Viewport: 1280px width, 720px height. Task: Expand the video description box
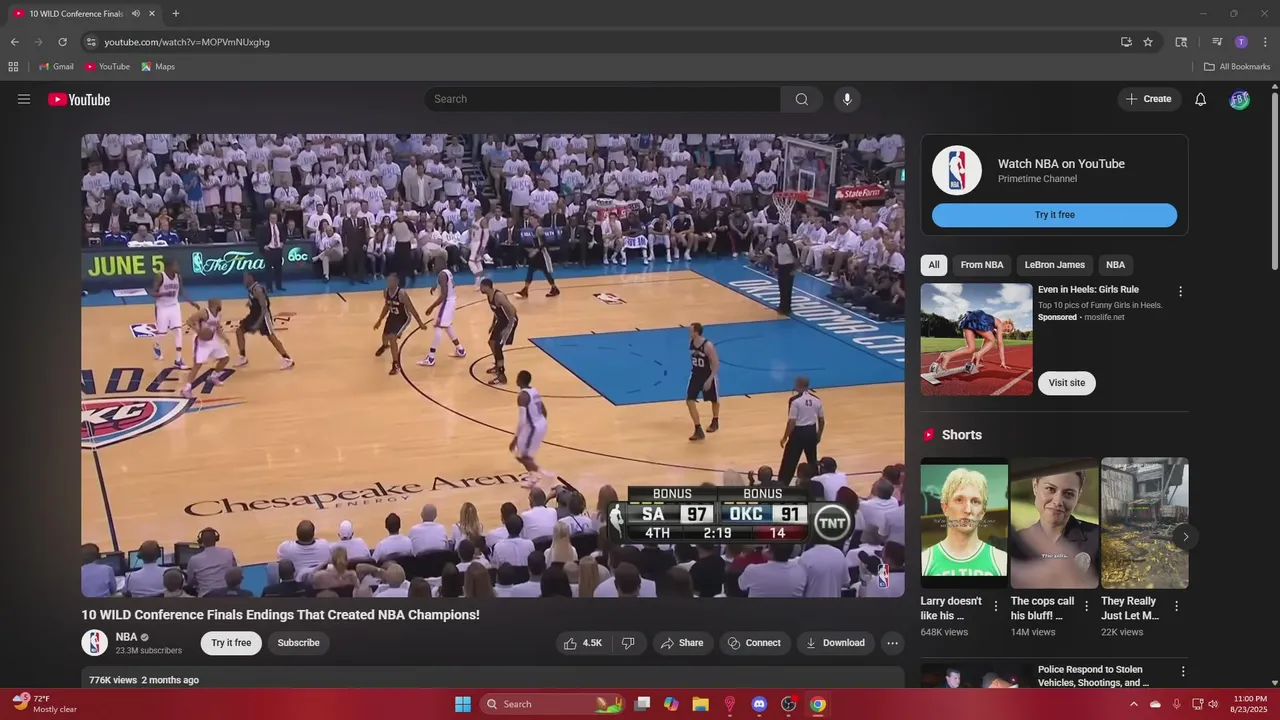click(x=493, y=678)
